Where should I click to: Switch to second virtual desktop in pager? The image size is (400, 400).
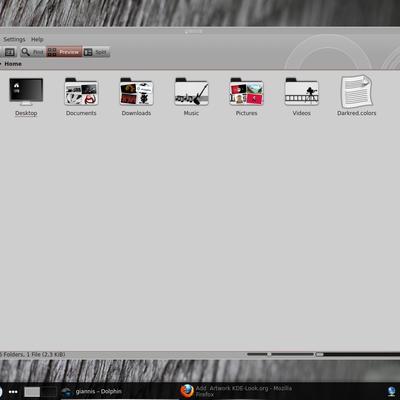coord(49,392)
